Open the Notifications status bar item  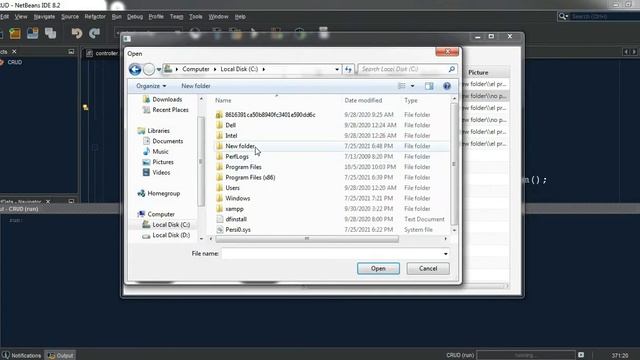pyautogui.click(x=22, y=356)
